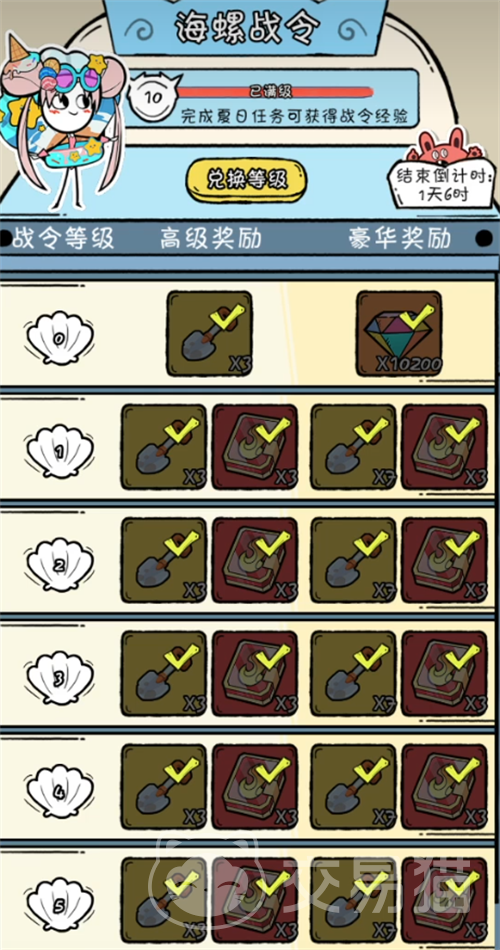
Task: Tap the level 0 shovel reward
Action: (210, 333)
